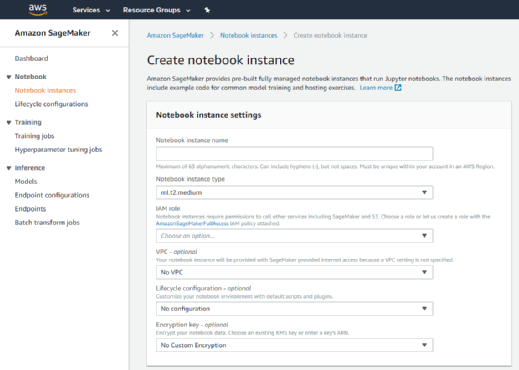The image size is (519, 370).
Task: Click the Amazon SageMaker sidebar title
Action: pos(53,33)
